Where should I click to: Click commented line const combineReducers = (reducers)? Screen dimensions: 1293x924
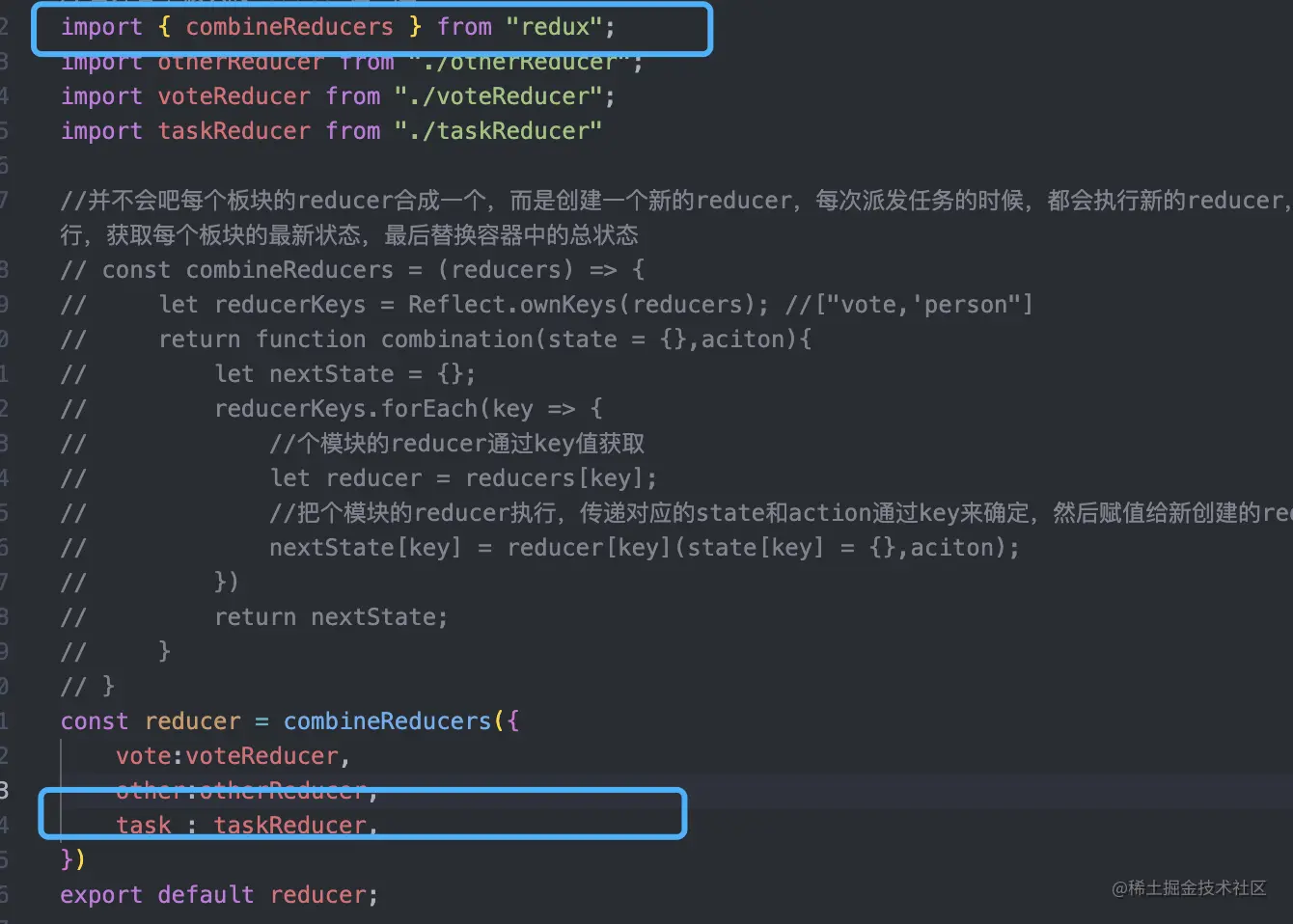(352, 270)
